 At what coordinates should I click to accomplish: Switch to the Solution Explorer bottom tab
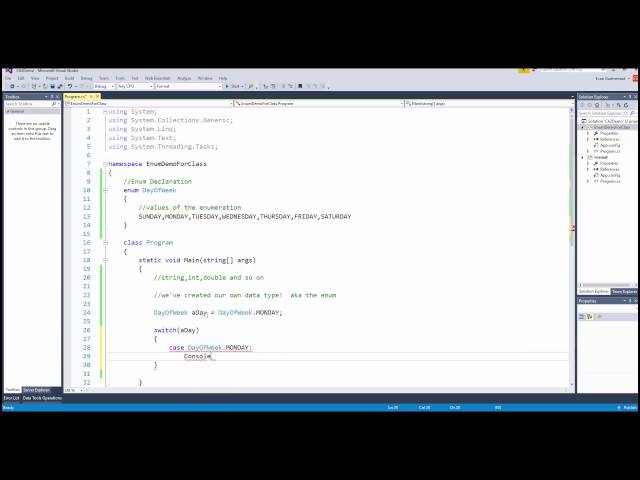tap(593, 291)
